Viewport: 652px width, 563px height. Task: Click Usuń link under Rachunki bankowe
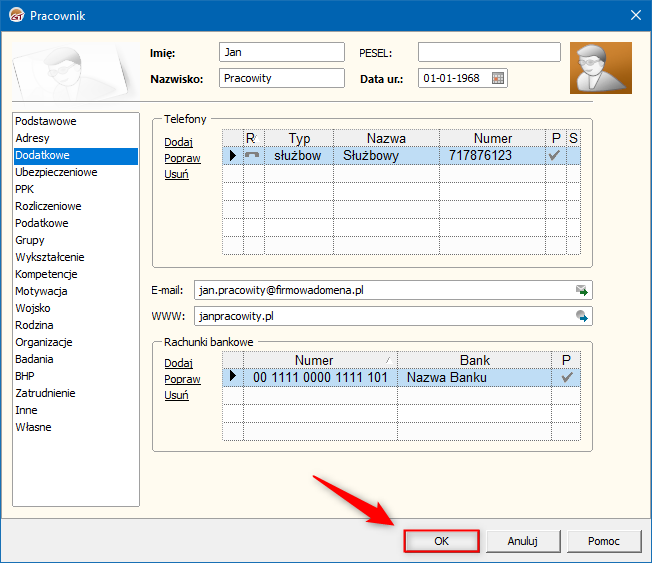click(176, 395)
